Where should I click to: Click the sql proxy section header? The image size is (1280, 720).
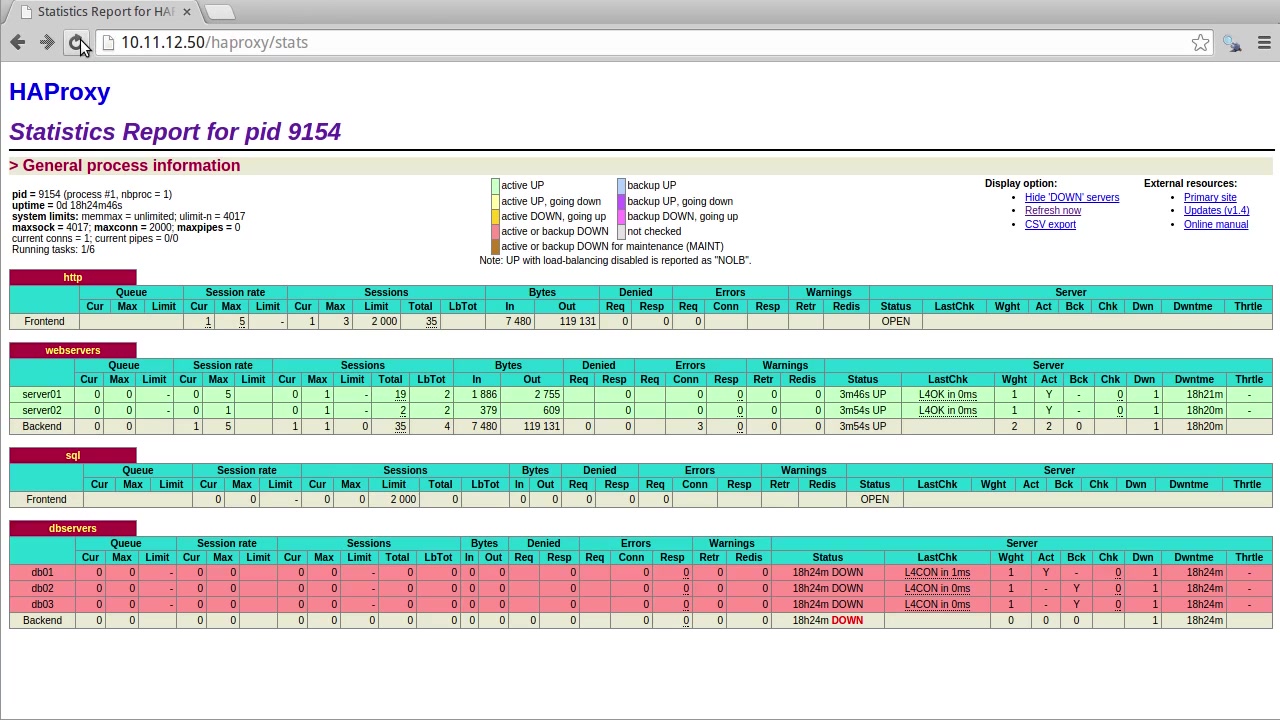pos(73,455)
